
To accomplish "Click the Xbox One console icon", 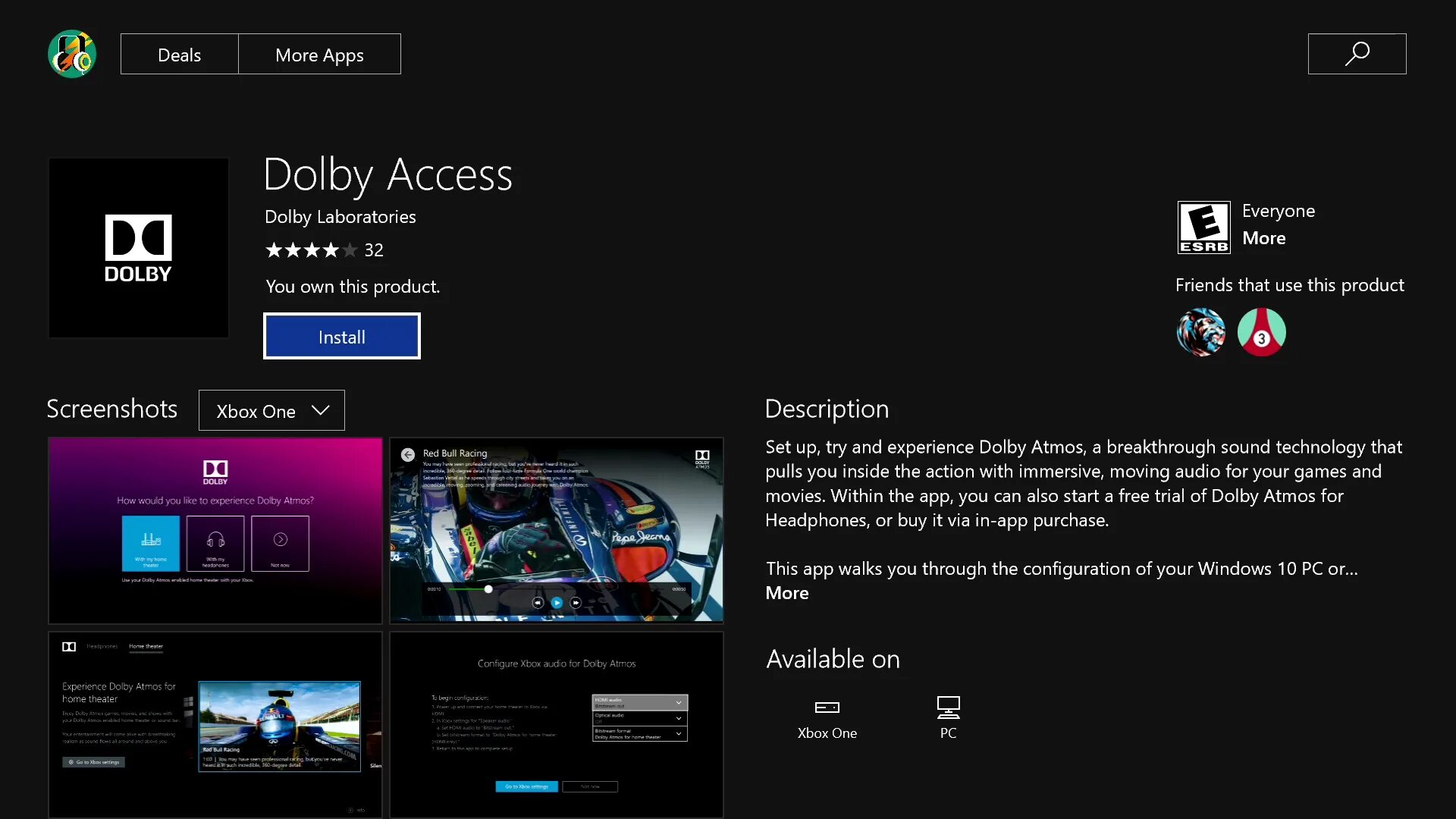I will pos(827,708).
